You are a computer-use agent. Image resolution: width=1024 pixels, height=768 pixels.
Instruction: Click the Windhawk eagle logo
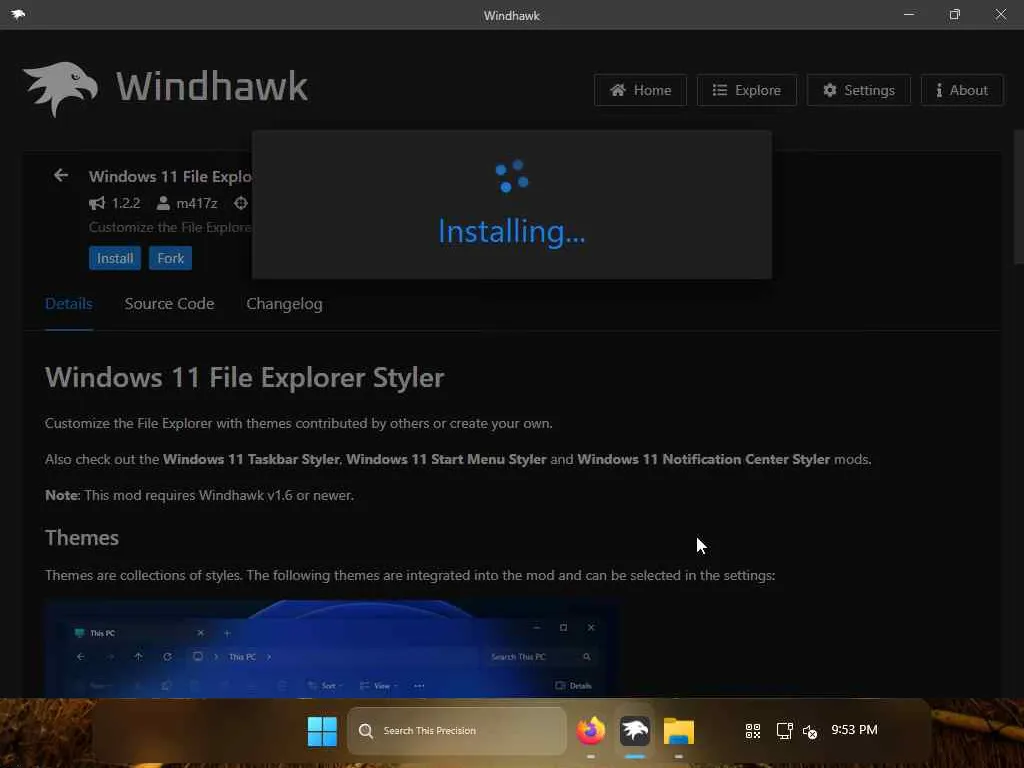pos(60,89)
